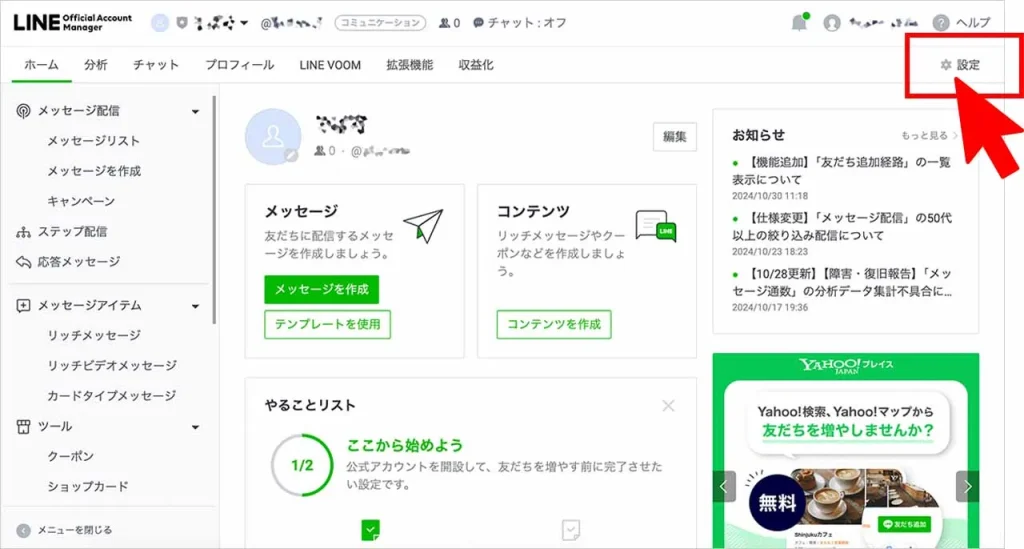
Task: Open the チャット tab
Action: tap(155, 65)
